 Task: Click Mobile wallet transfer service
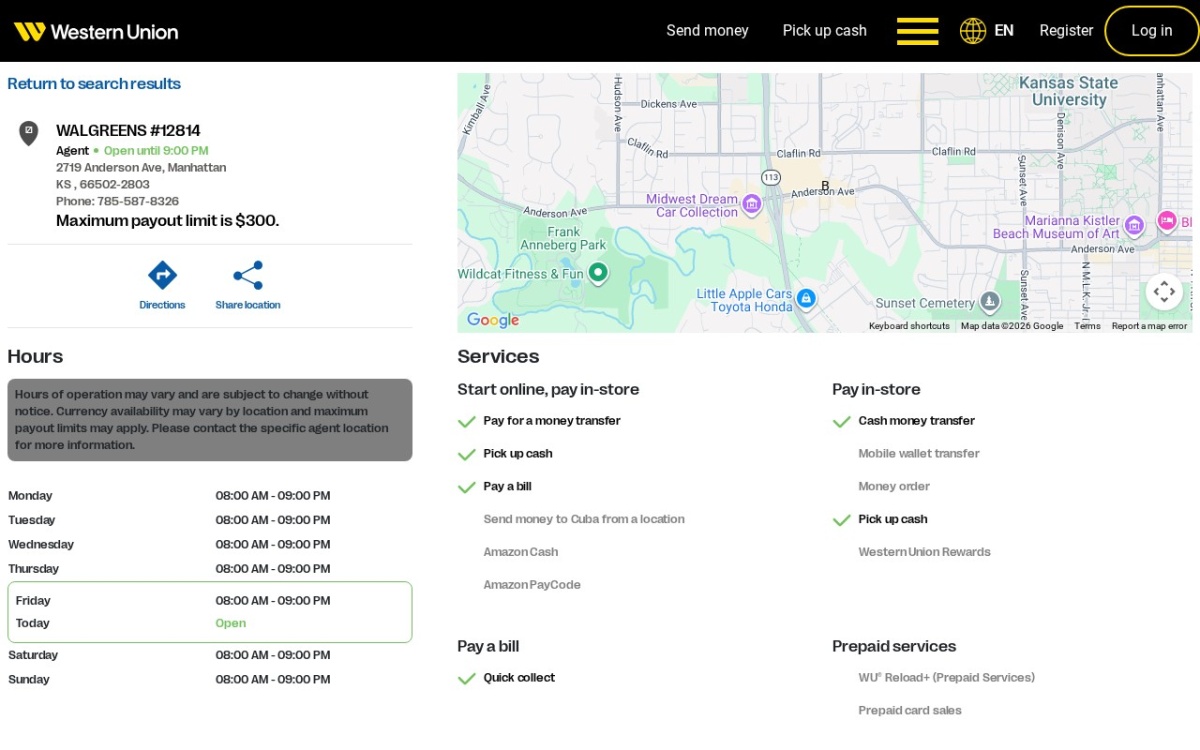tap(919, 454)
